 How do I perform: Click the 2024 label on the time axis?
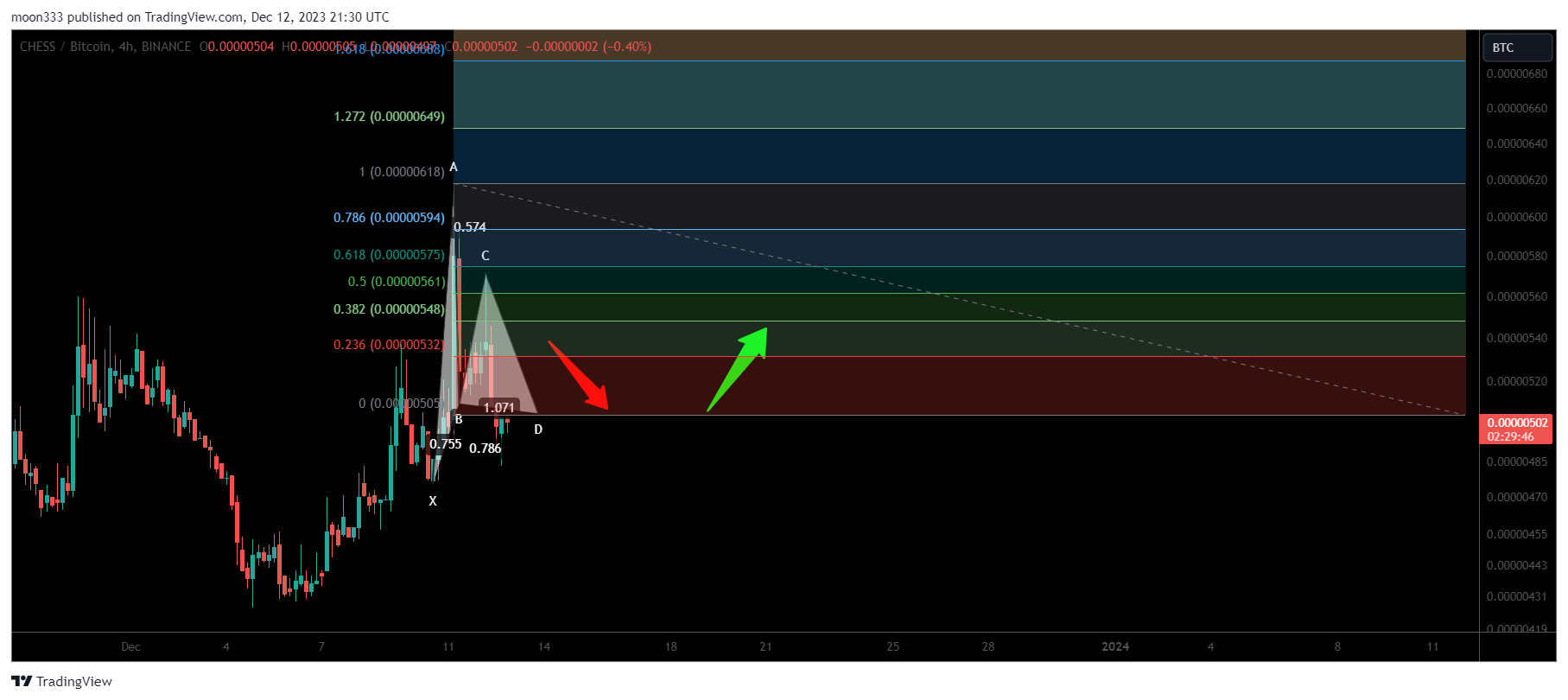pos(1115,647)
